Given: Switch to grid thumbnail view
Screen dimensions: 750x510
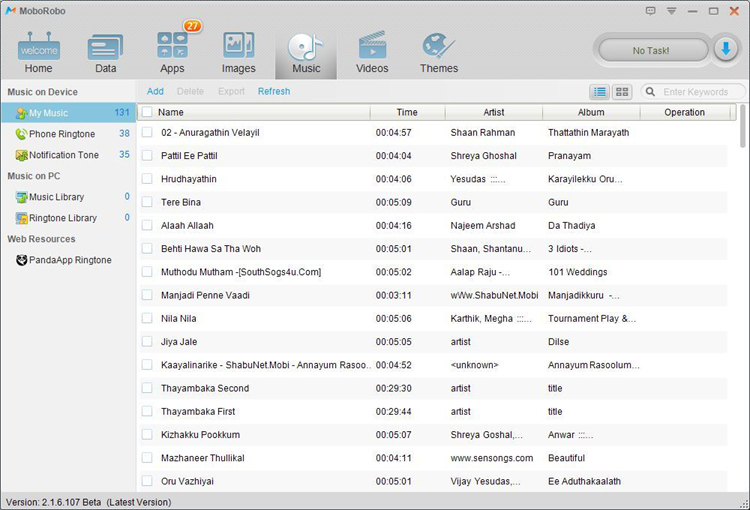Looking at the screenshot, I should 622,91.
